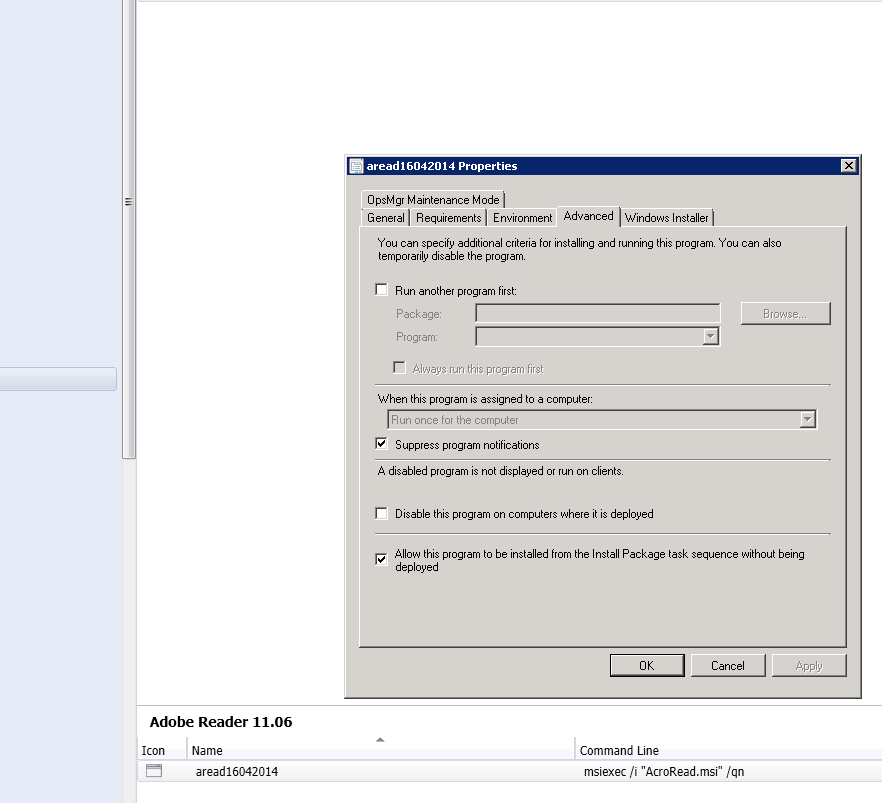
Task: Uncheck Suppress program notifications
Action: (x=381, y=445)
